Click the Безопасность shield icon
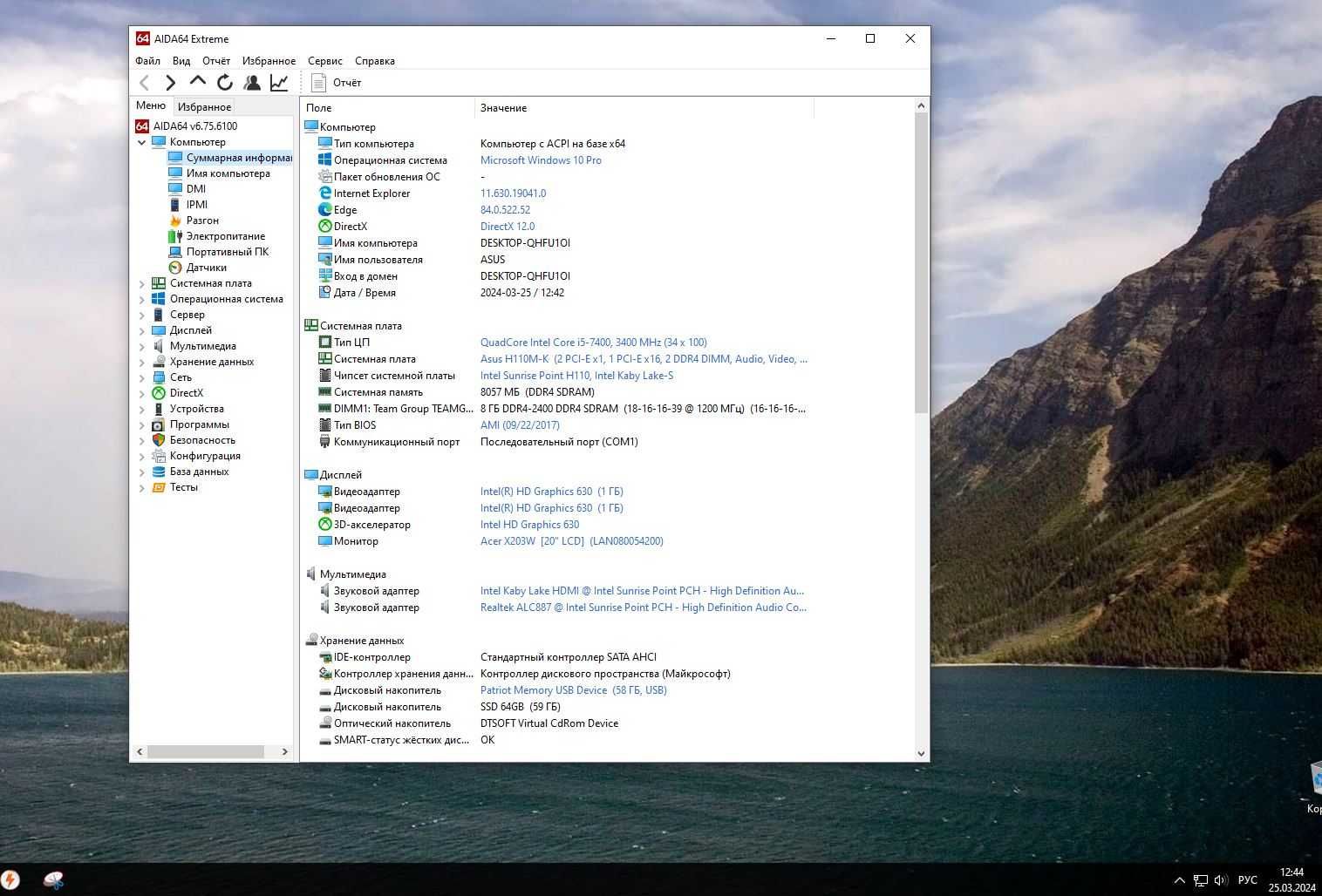This screenshot has width=1322, height=896. [159, 440]
